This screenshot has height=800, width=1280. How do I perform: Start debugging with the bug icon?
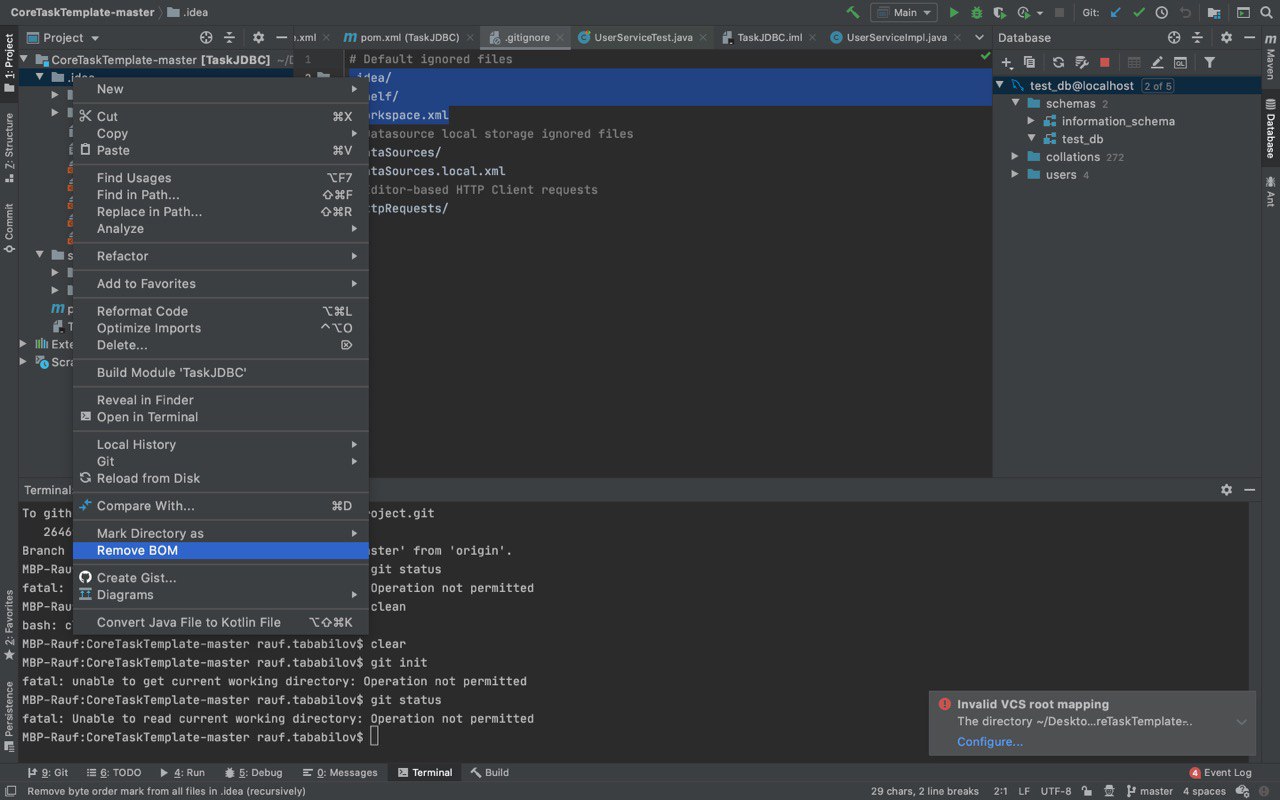click(x=977, y=13)
